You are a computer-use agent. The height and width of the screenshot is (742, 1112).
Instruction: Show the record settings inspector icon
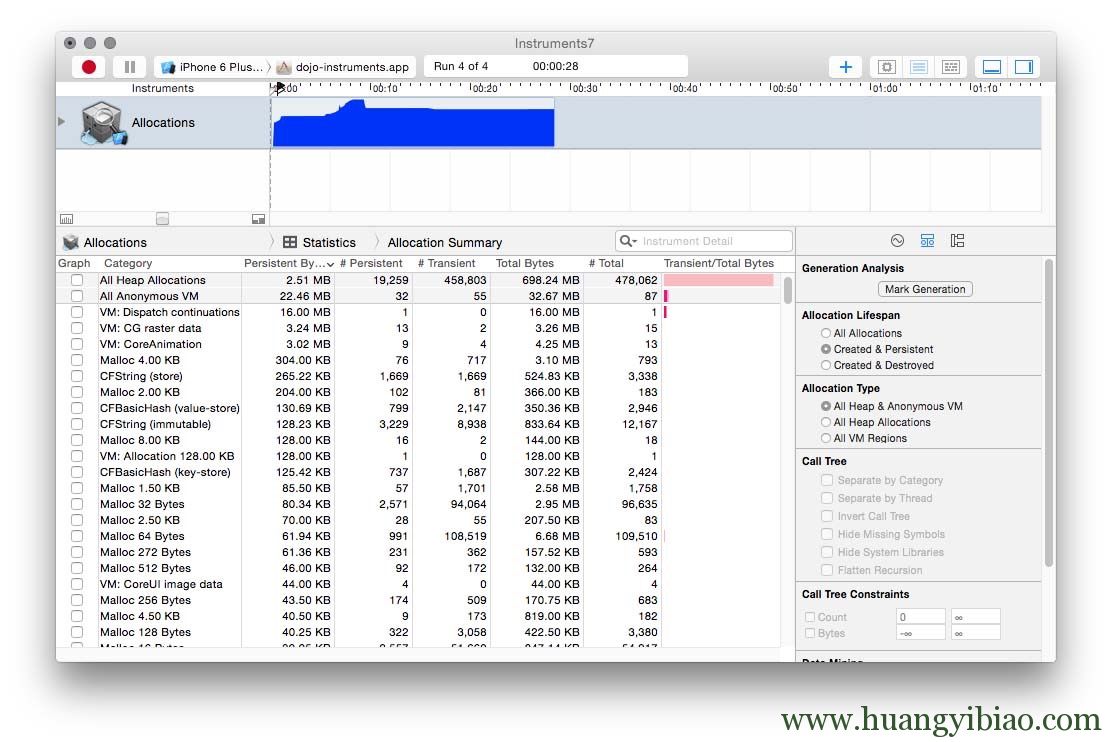pos(897,240)
